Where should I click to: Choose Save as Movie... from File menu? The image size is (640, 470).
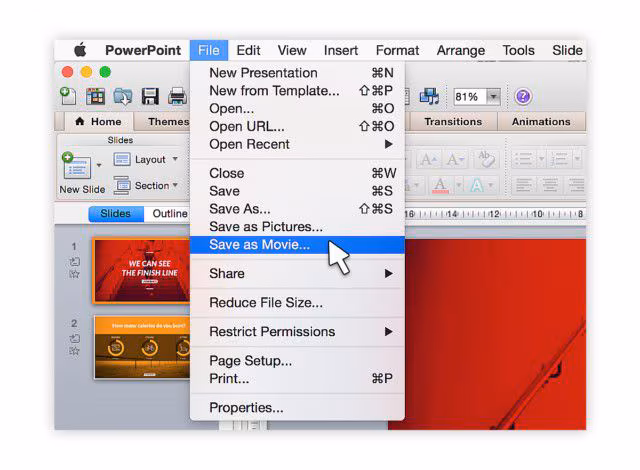[297, 245]
